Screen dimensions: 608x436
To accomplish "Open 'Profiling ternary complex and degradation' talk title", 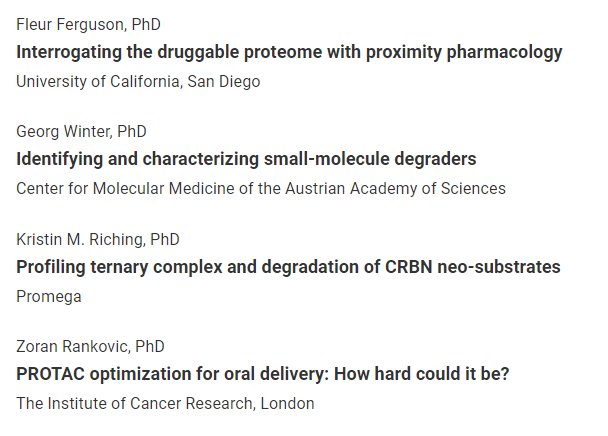I will (x=288, y=267).
